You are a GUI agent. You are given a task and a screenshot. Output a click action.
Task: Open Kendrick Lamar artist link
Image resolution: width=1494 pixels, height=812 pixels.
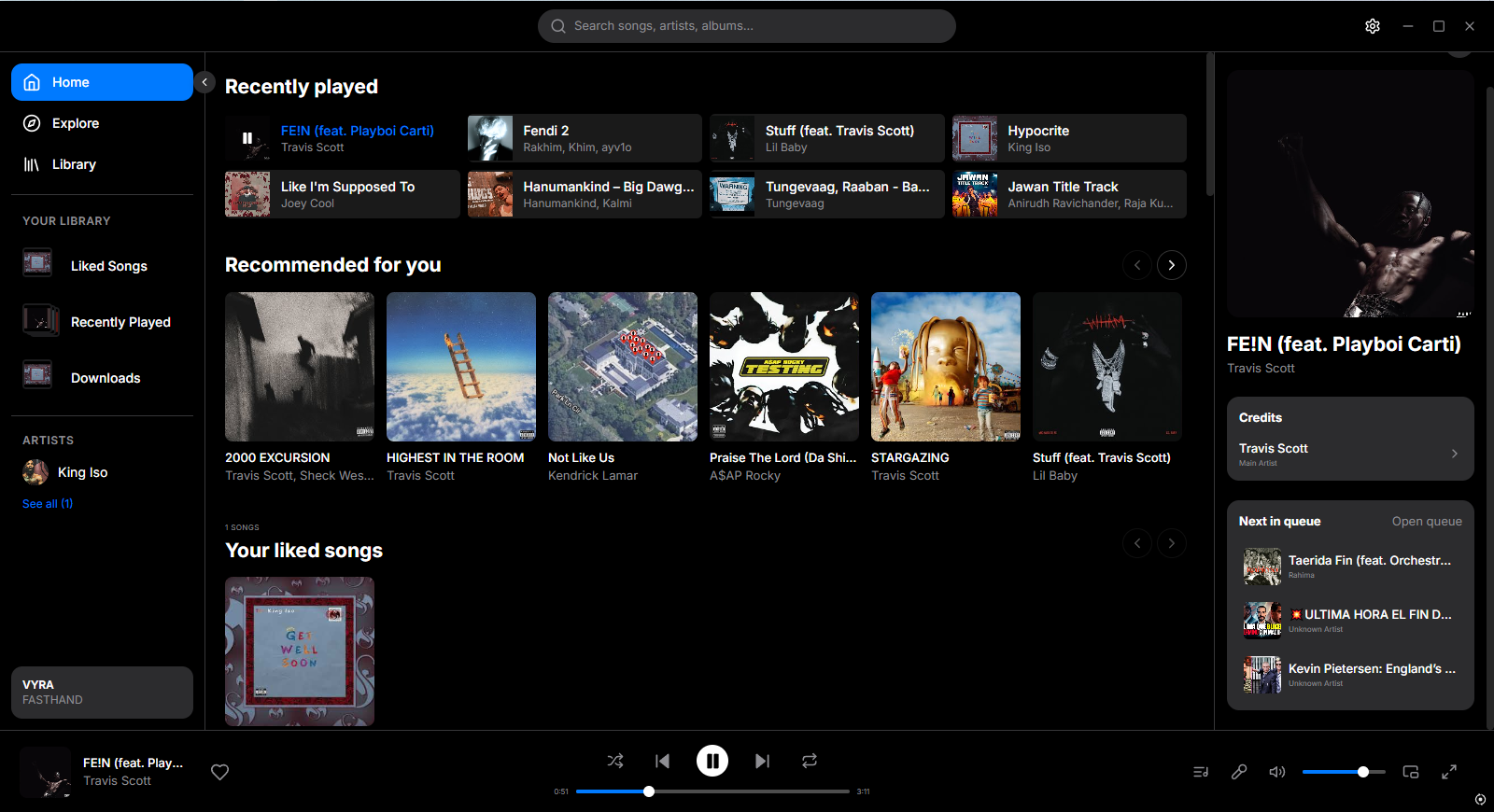[x=593, y=476]
